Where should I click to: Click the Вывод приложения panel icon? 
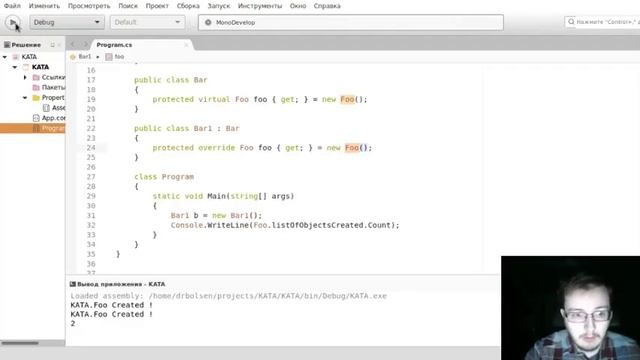click(73, 284)
